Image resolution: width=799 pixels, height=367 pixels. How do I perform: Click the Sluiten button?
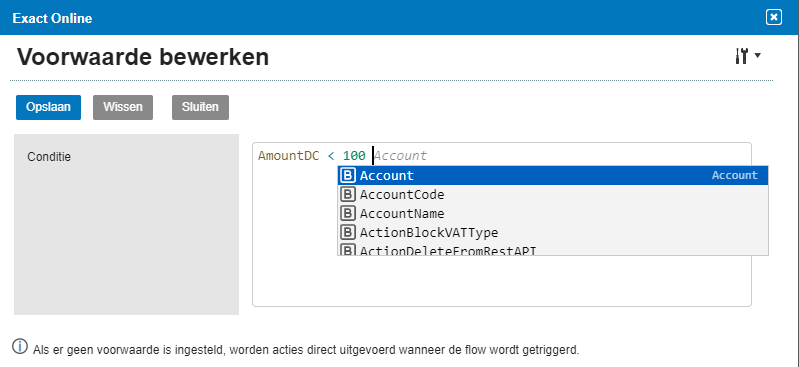200,108
